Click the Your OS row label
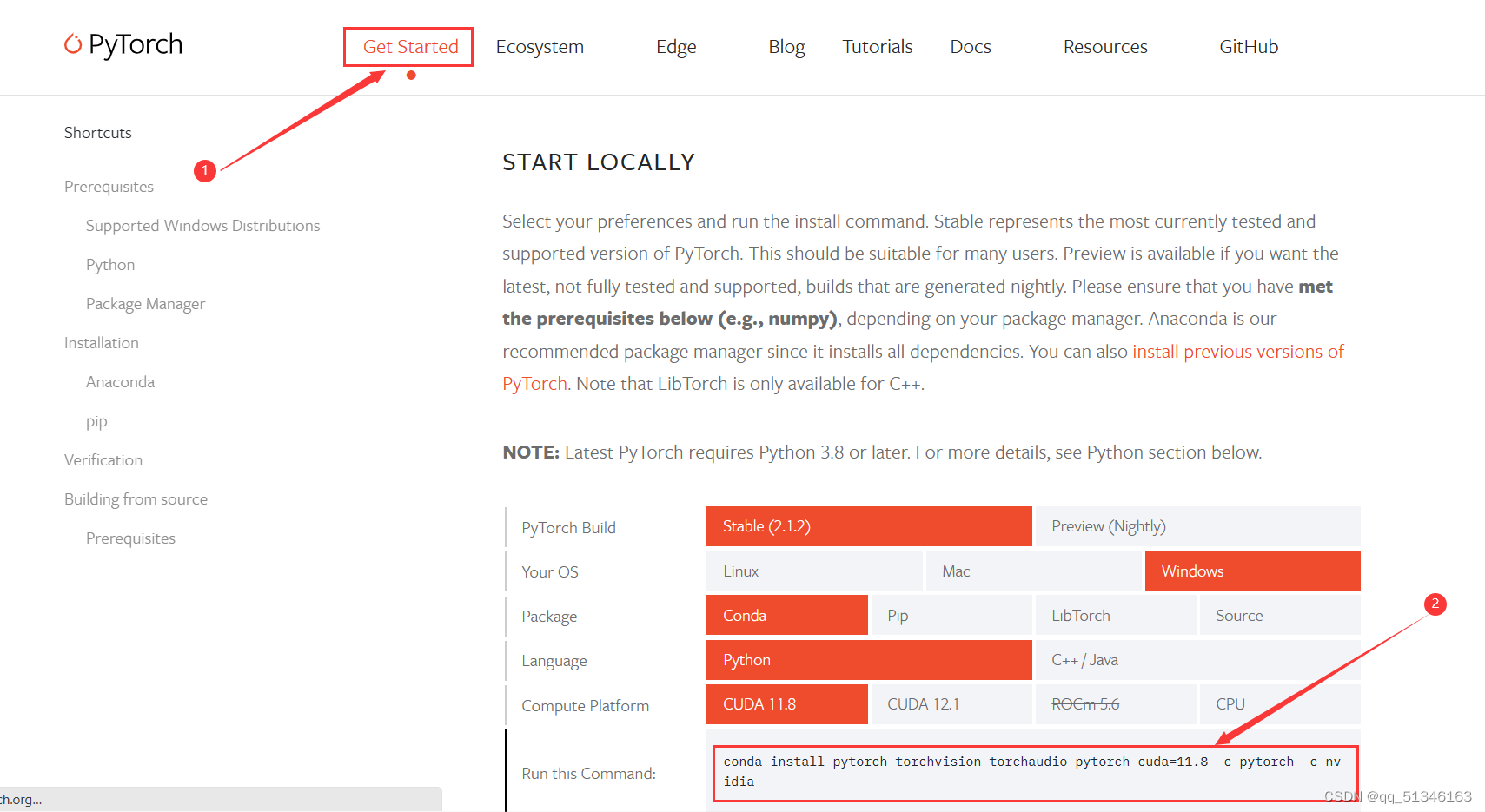1485x812 pixels. click(550, 572)
